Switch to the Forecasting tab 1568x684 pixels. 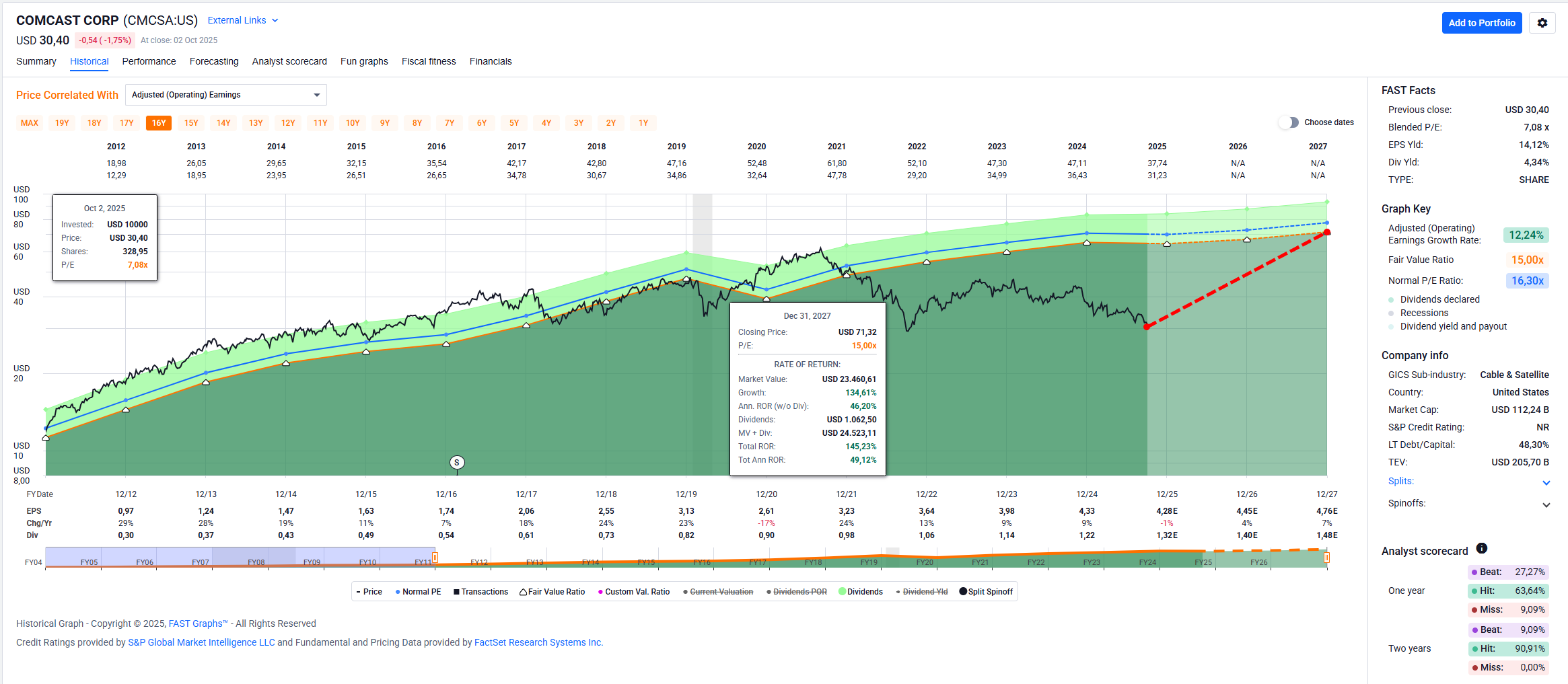(214, 61)
